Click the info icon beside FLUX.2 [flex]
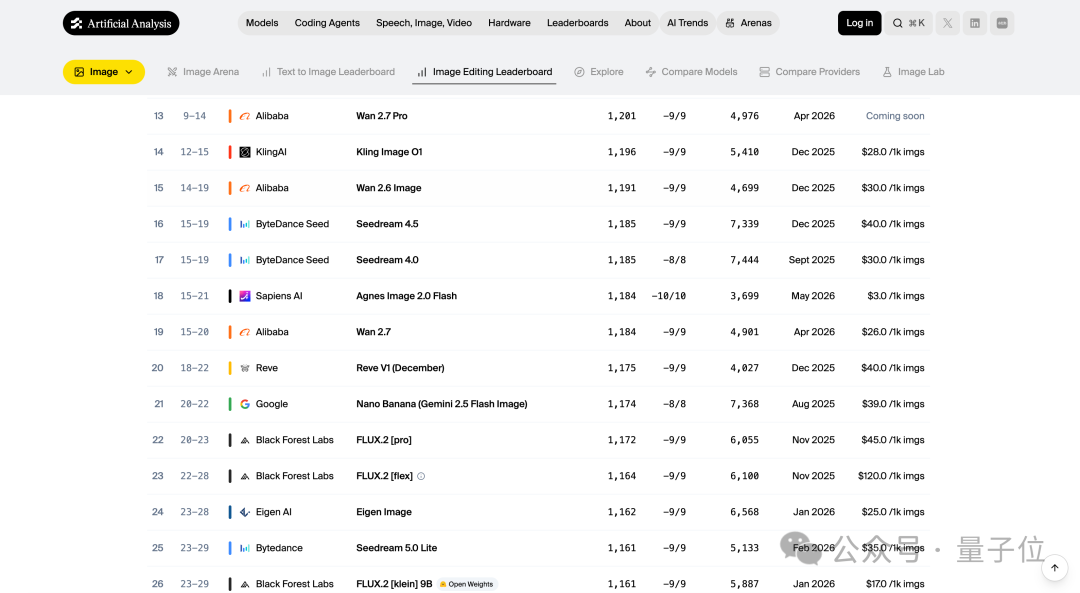 click(x=421, y=476)
